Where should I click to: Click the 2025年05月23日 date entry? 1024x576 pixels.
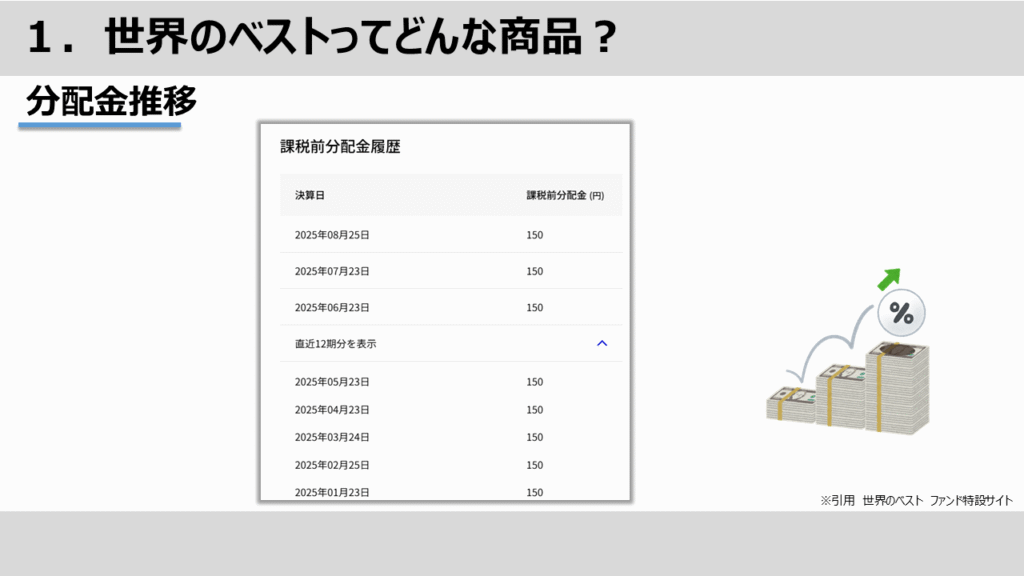point(332,382)
